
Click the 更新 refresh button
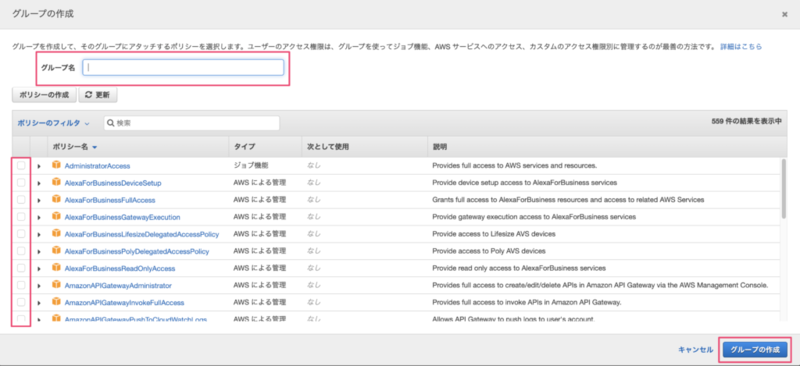coord(98,95)
